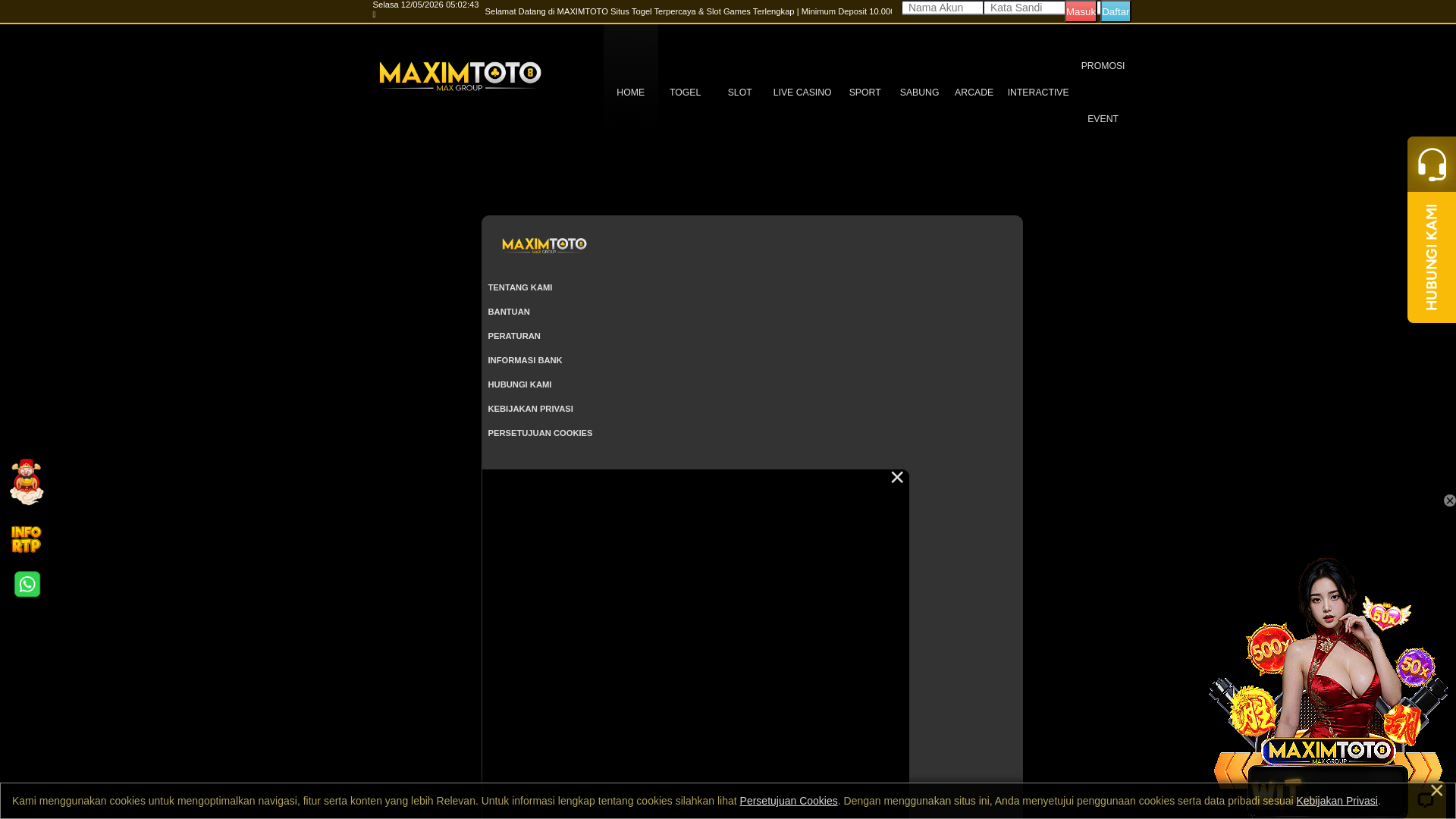
Task: Open the PERATURAN link
Action: click(514, 336)
